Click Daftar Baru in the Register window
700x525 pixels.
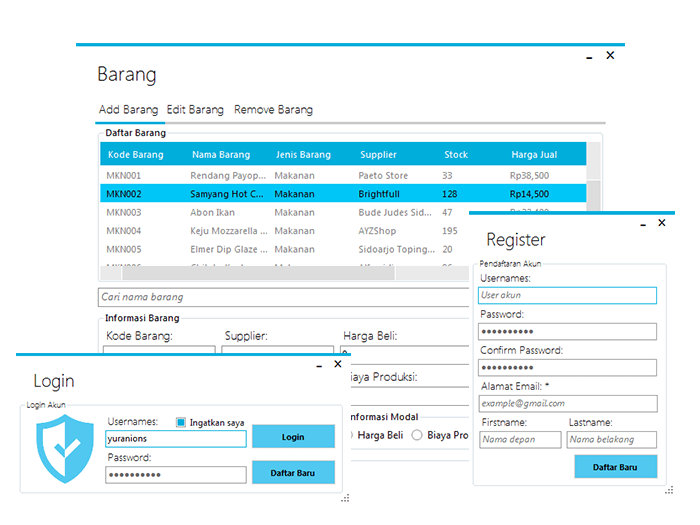point(616,467)
